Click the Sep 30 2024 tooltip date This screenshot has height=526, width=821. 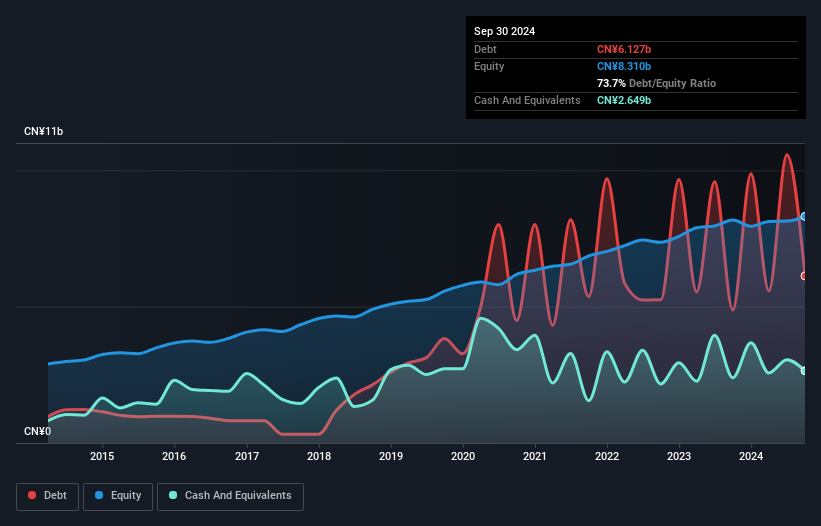pos(504,31)
